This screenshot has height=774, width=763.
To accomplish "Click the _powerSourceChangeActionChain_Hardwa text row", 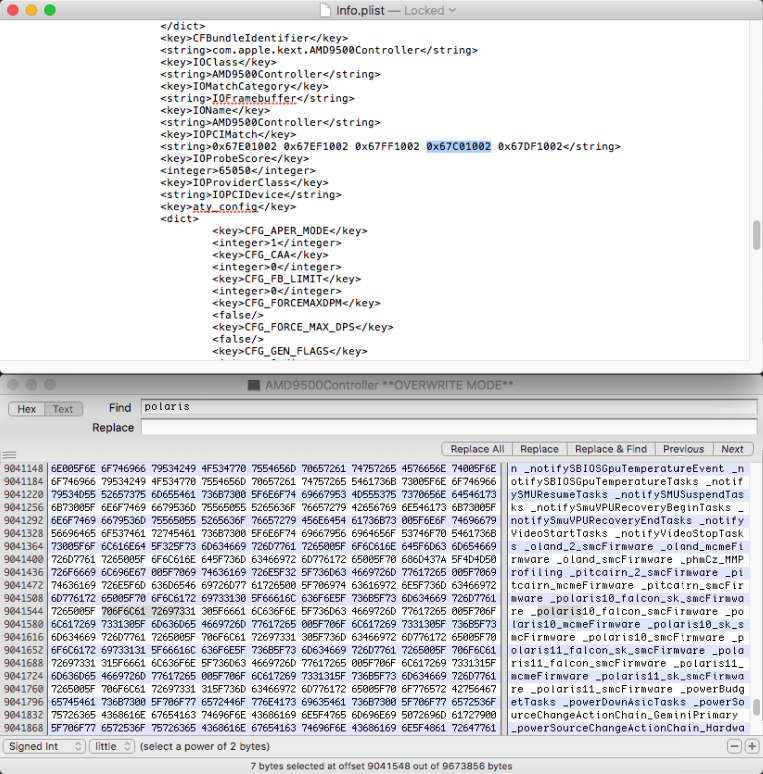I will pyautogui.click(x=627, y=728).
